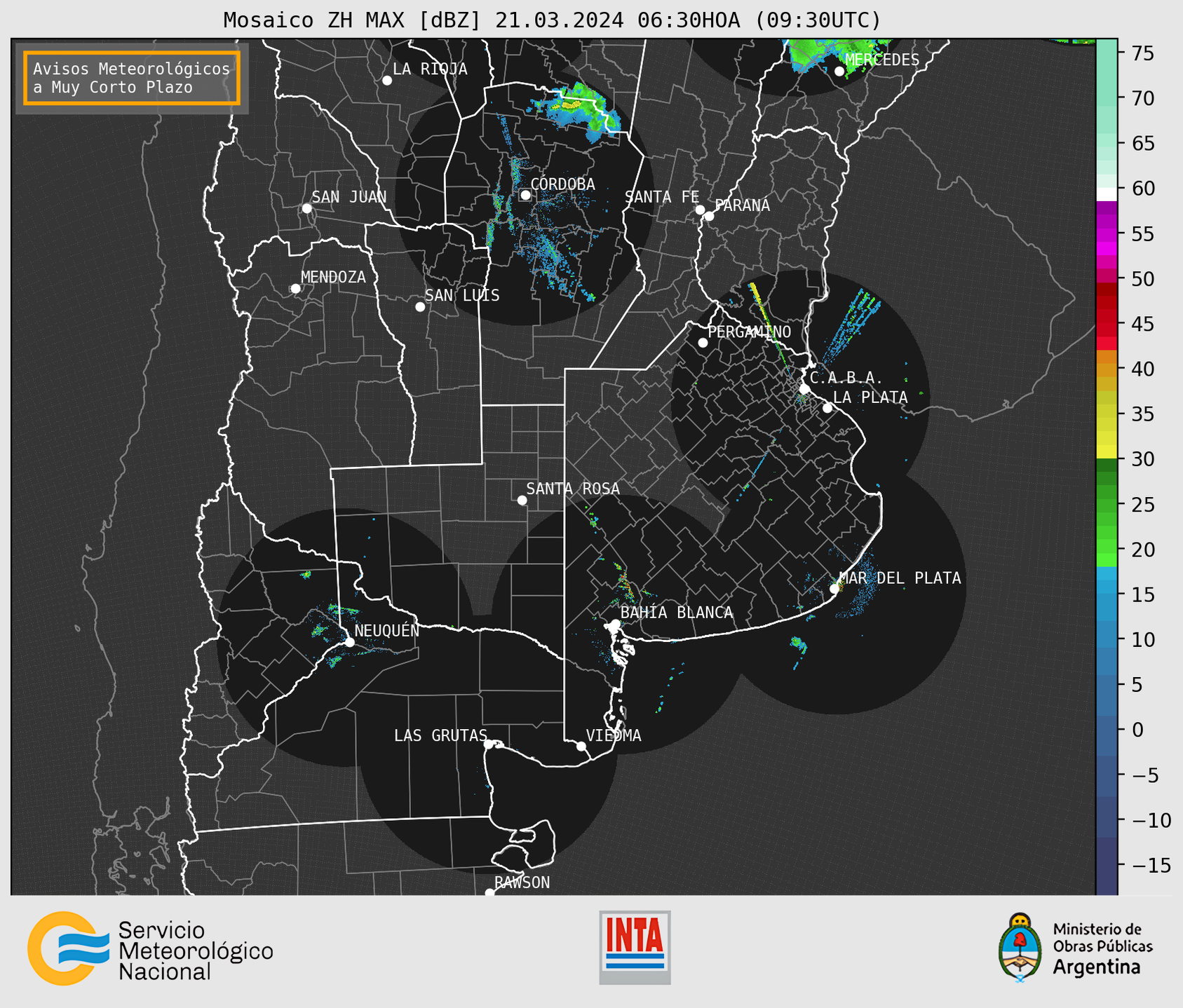
Task: Click the Santa Rosa marker dot
Action: click(x=522, y=500)
